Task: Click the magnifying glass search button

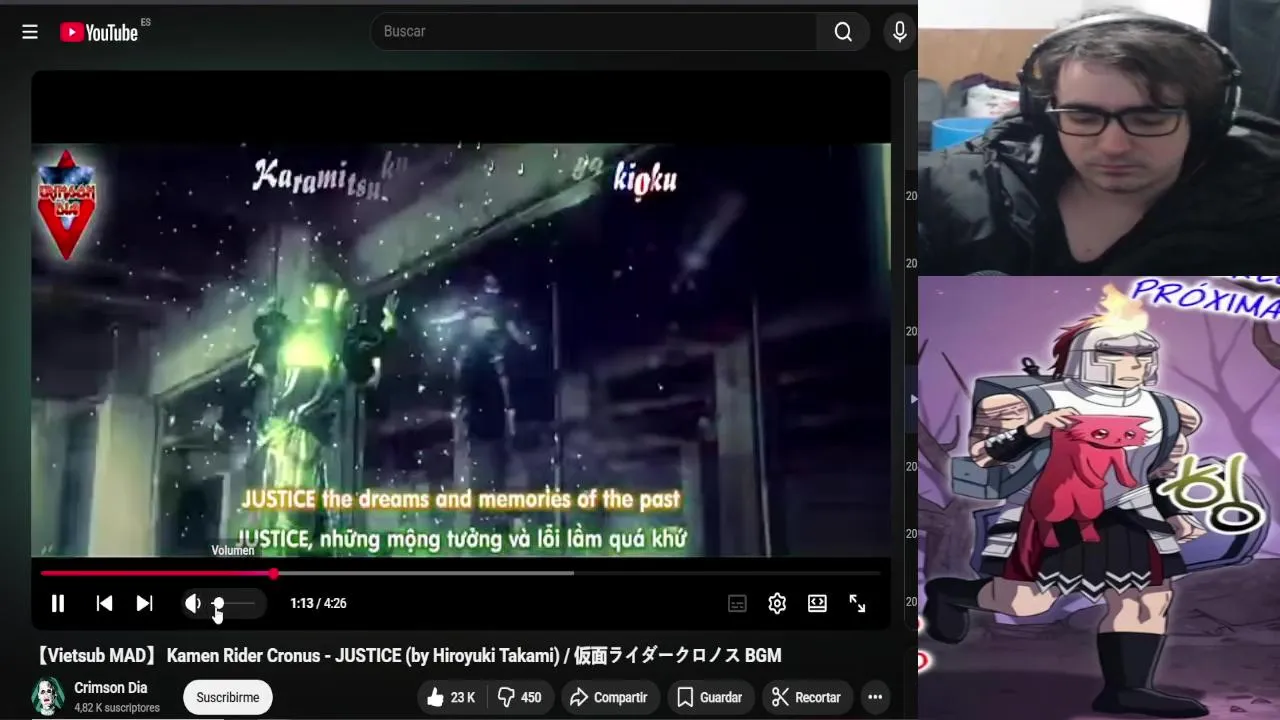Action: click(x=843, y=32)
